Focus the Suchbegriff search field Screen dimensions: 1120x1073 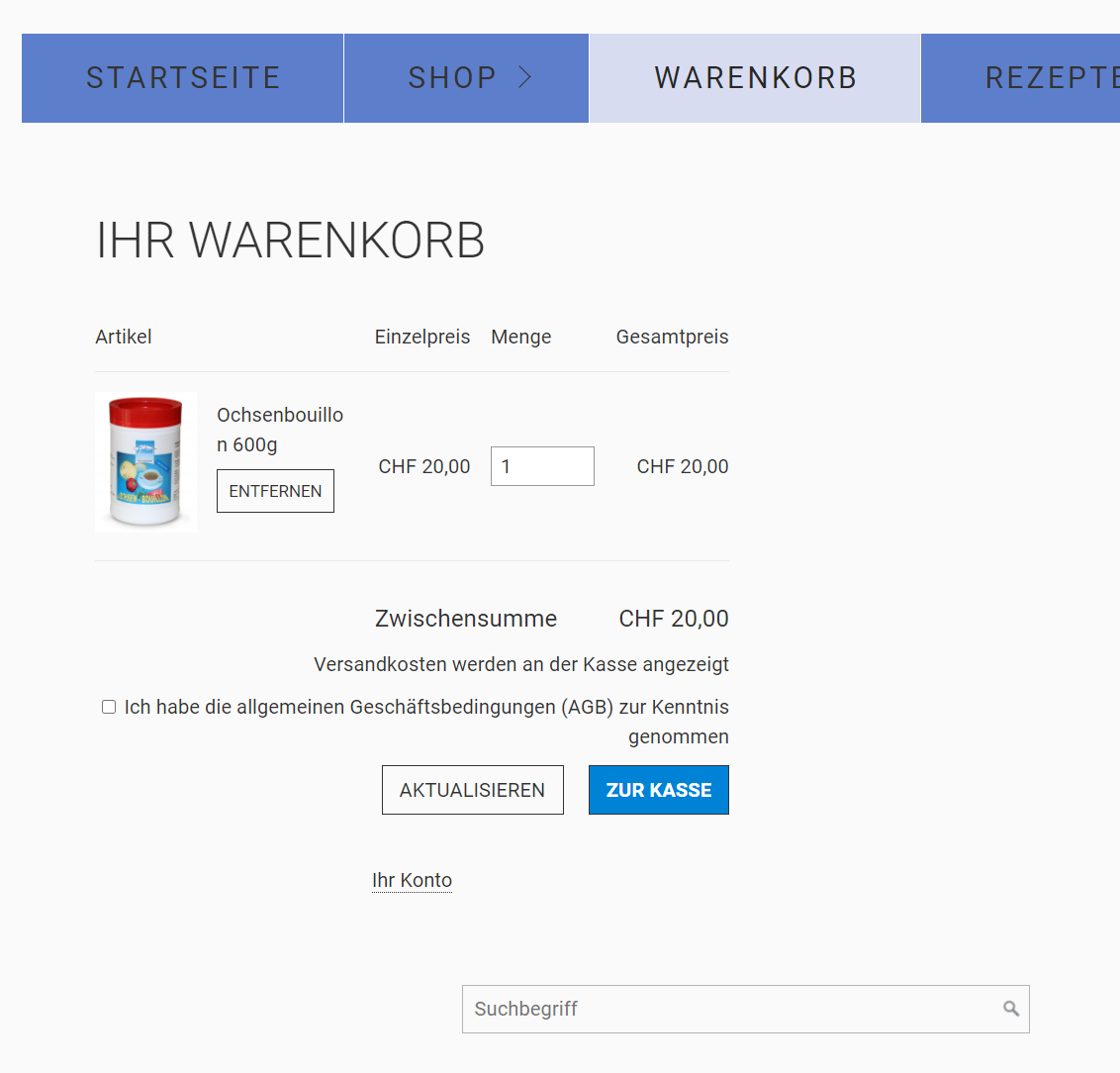coord(745,1009)
